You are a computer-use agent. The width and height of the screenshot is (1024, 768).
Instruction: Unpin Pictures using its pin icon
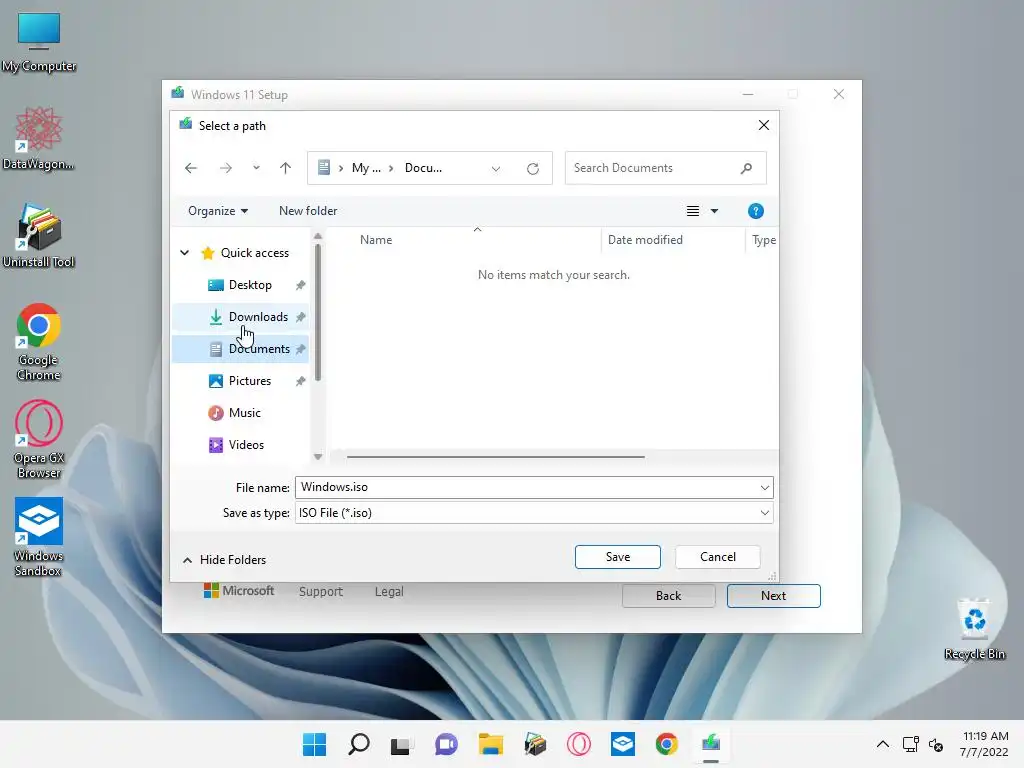pyautogui.click(x=300, y=381)
